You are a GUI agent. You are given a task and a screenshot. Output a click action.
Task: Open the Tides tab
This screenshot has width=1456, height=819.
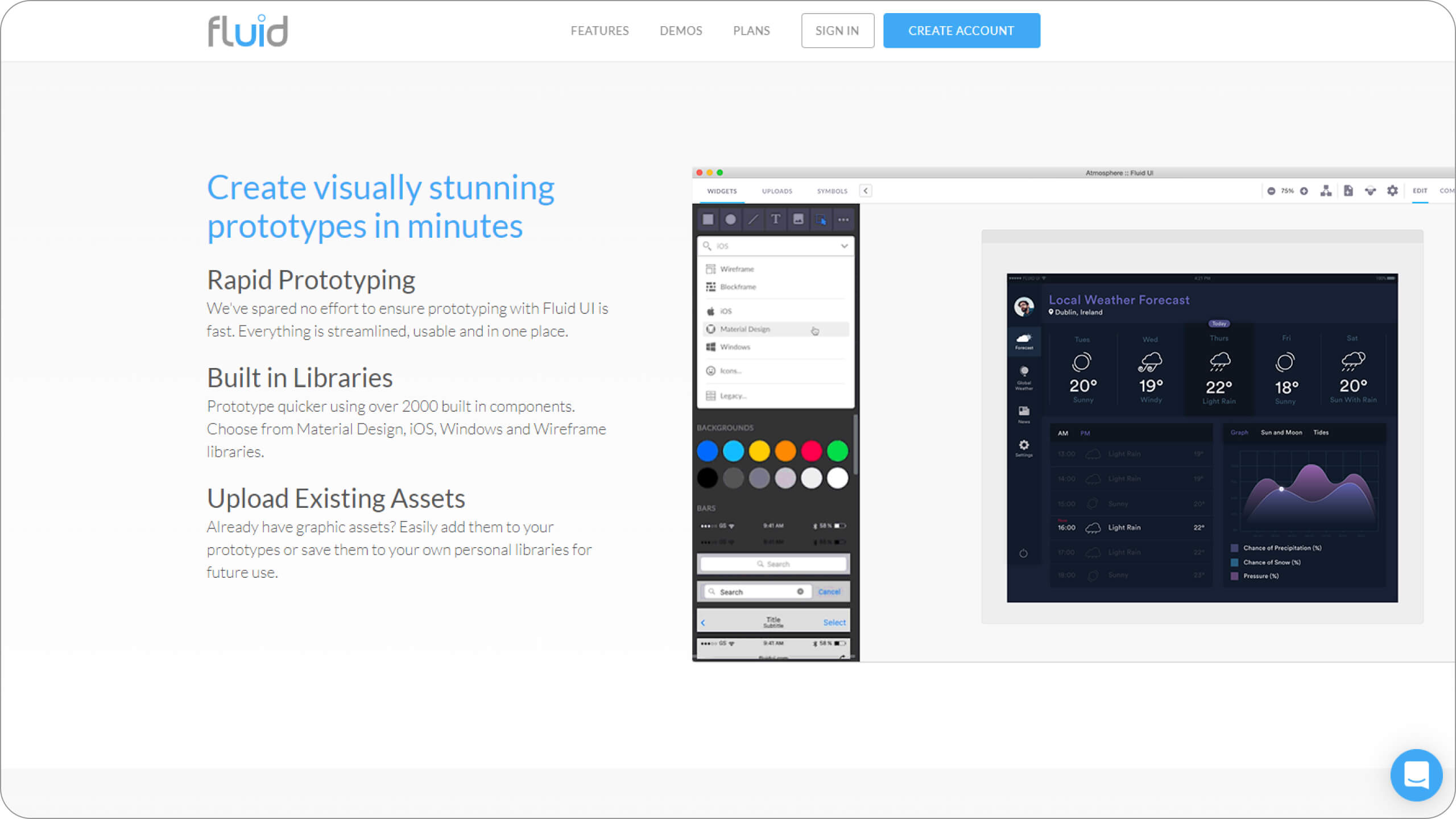[1321, 433]
